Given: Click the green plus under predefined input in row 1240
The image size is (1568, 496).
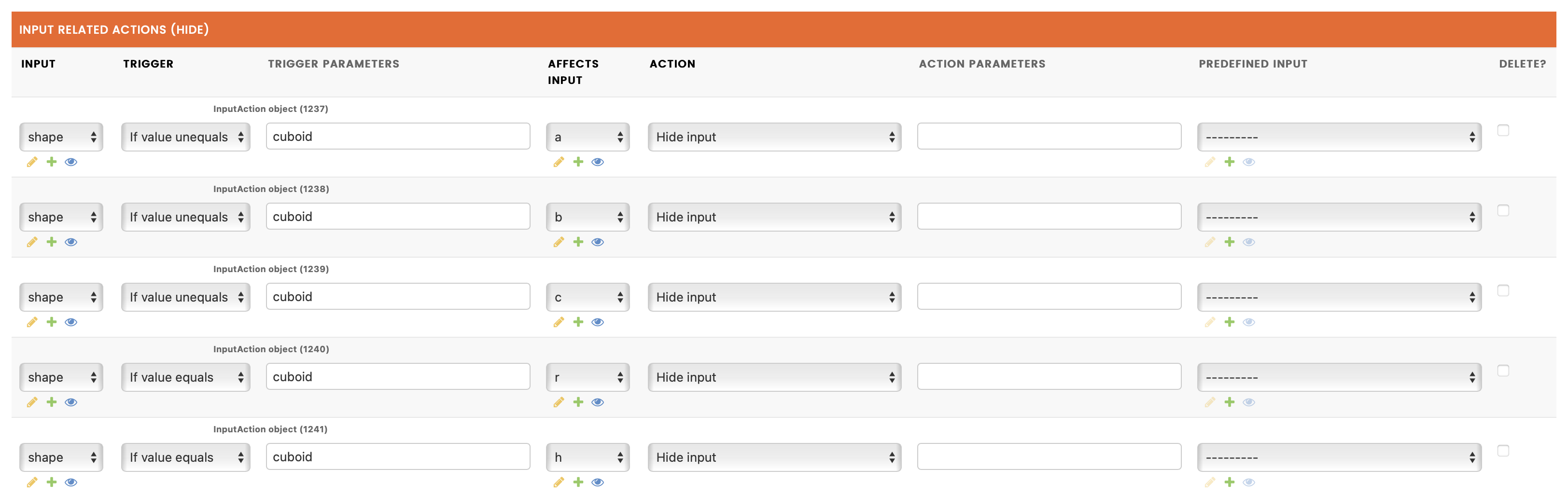Looking at the screenshot, I should coord(1230,402).
